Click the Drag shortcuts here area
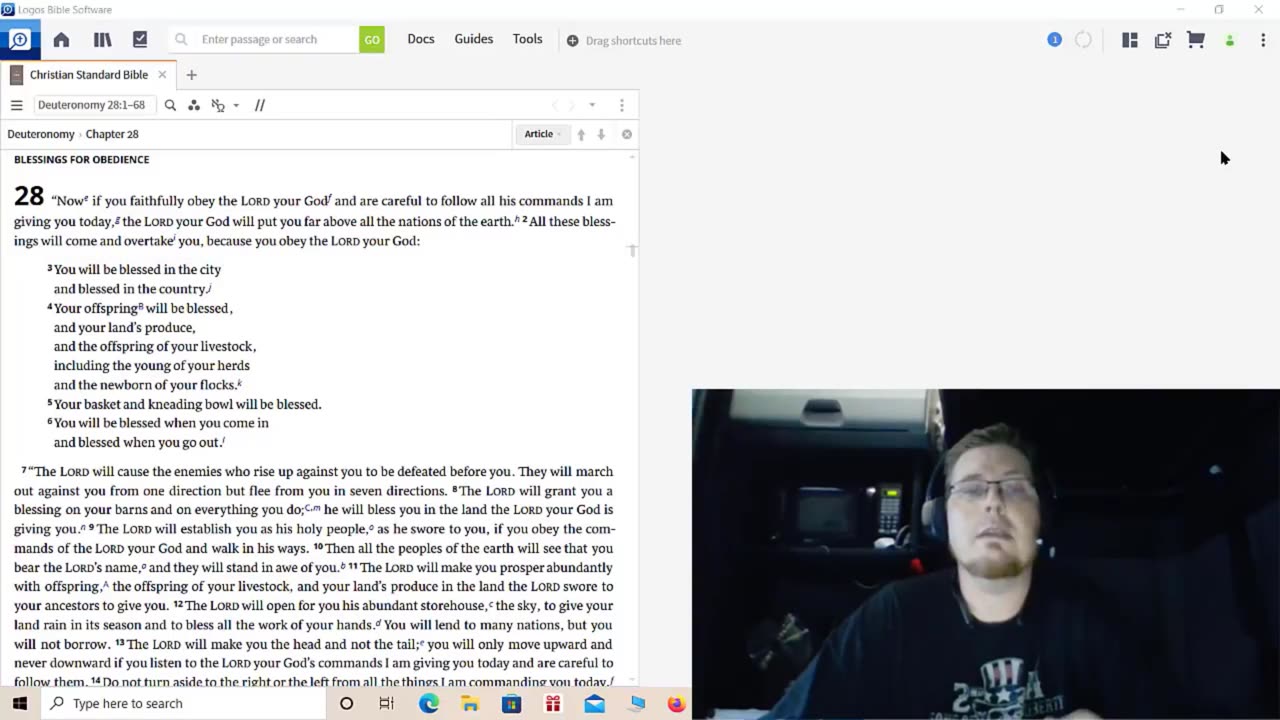 (x=624, y=41)
